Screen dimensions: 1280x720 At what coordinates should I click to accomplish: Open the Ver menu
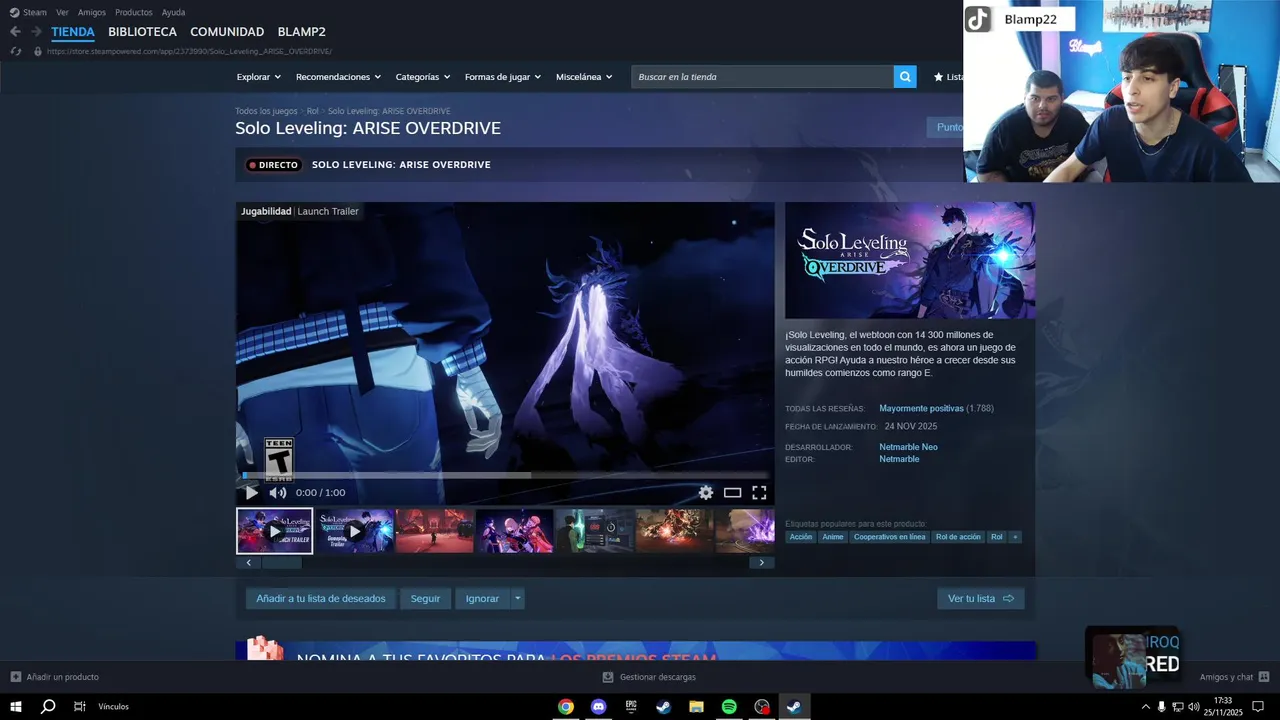pyautogui.click(x=62, y=12)
